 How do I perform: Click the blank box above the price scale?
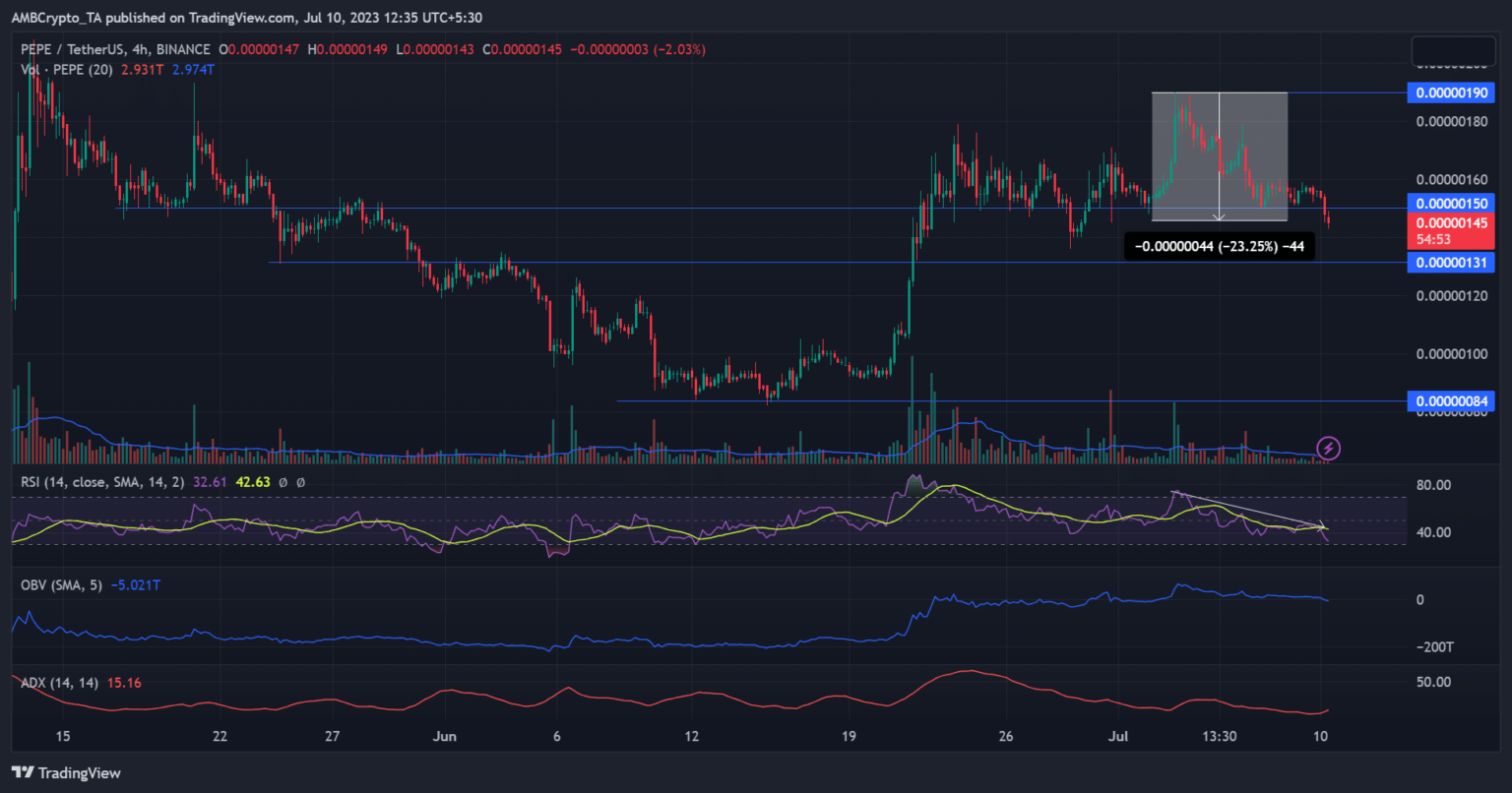click(x=1452, y=50)
